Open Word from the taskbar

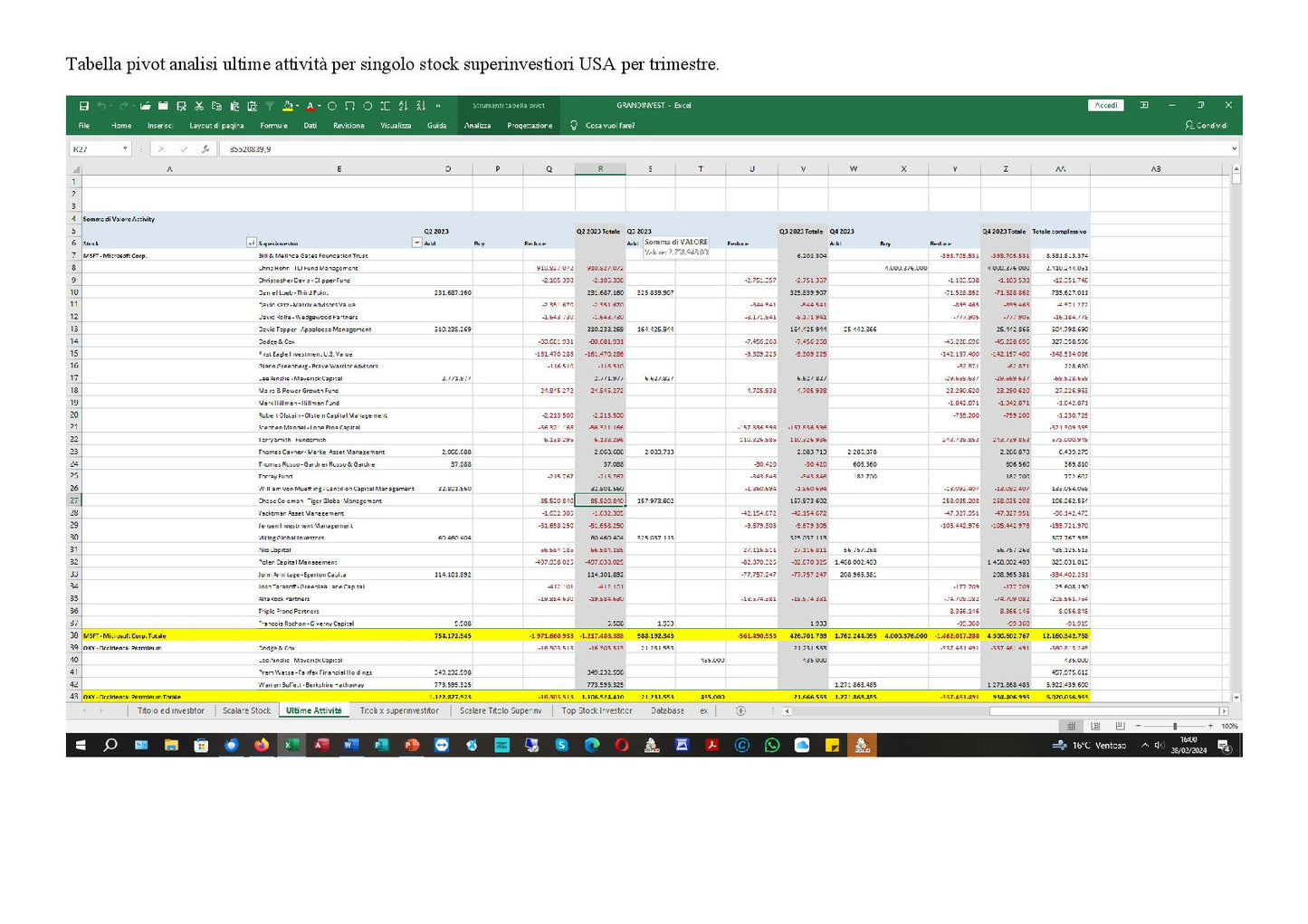click(352, 745)
